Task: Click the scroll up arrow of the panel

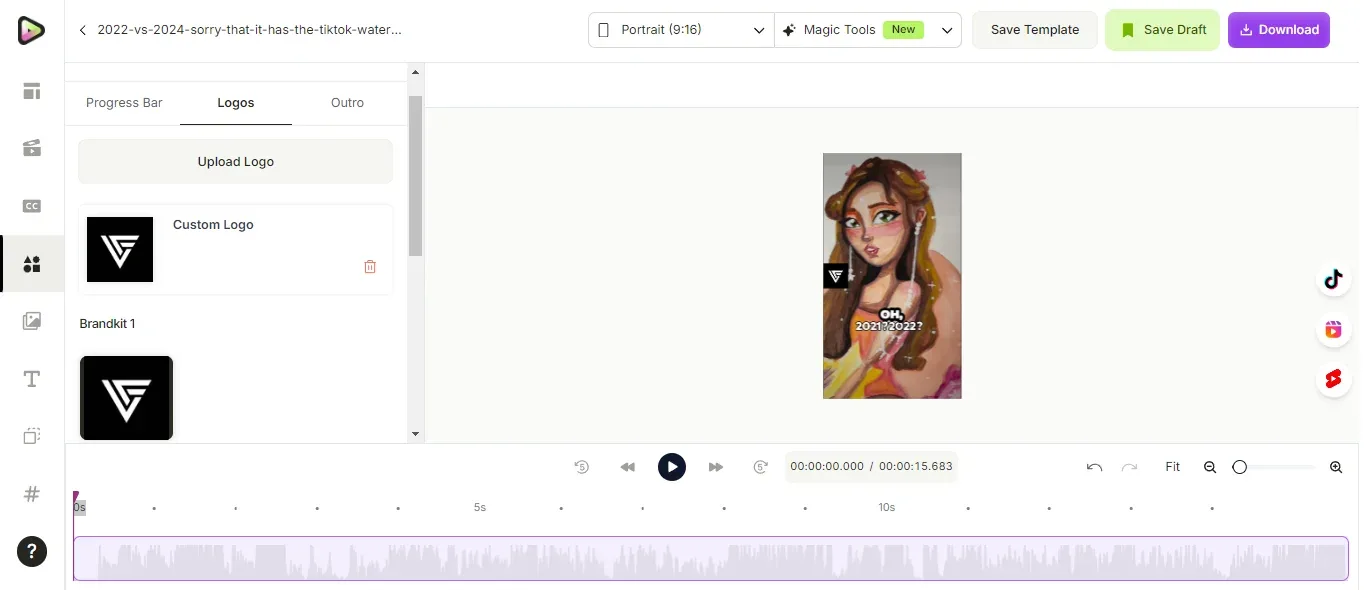Action: pyautogui.click(x=416, y=71)
